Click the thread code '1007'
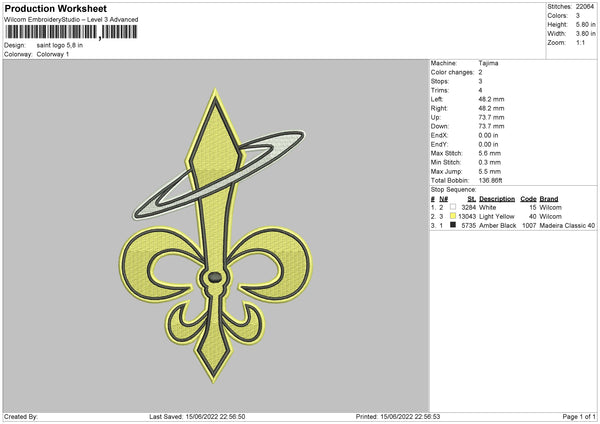Screen dimensions: 600x424 (x=529, y=225)
